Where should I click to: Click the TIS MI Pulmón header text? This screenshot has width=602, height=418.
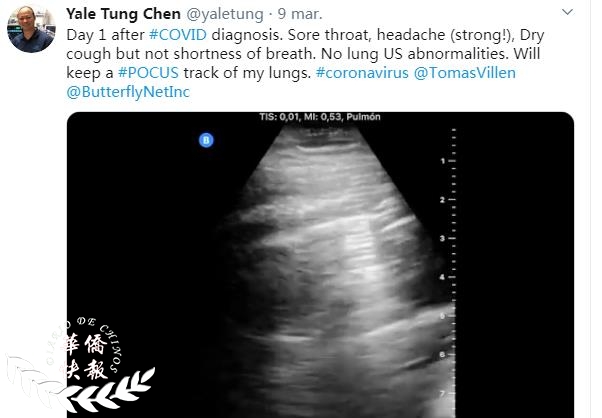320,117
